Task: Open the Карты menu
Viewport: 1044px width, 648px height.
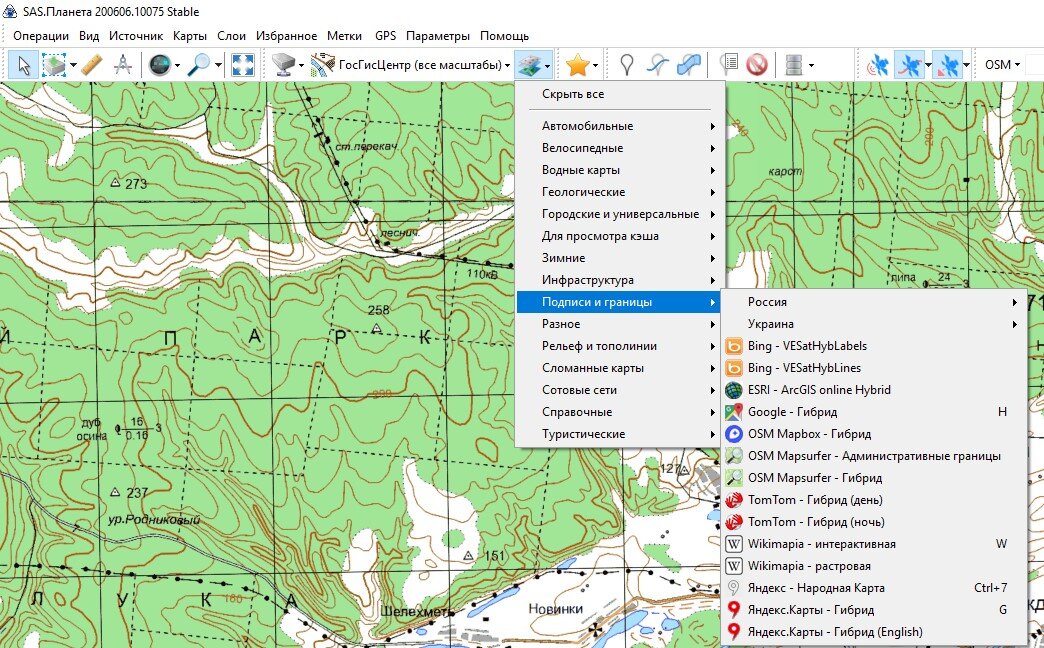Action: pyautogui.click(x=190, y=36)
